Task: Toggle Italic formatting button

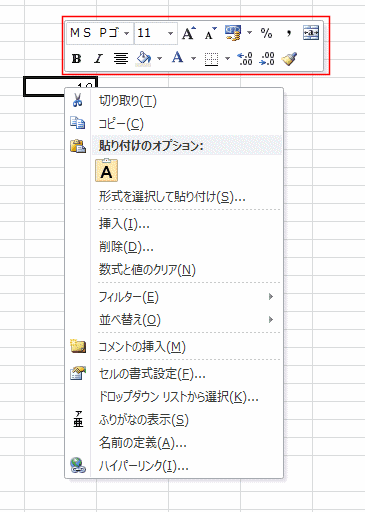Action: 98,59
